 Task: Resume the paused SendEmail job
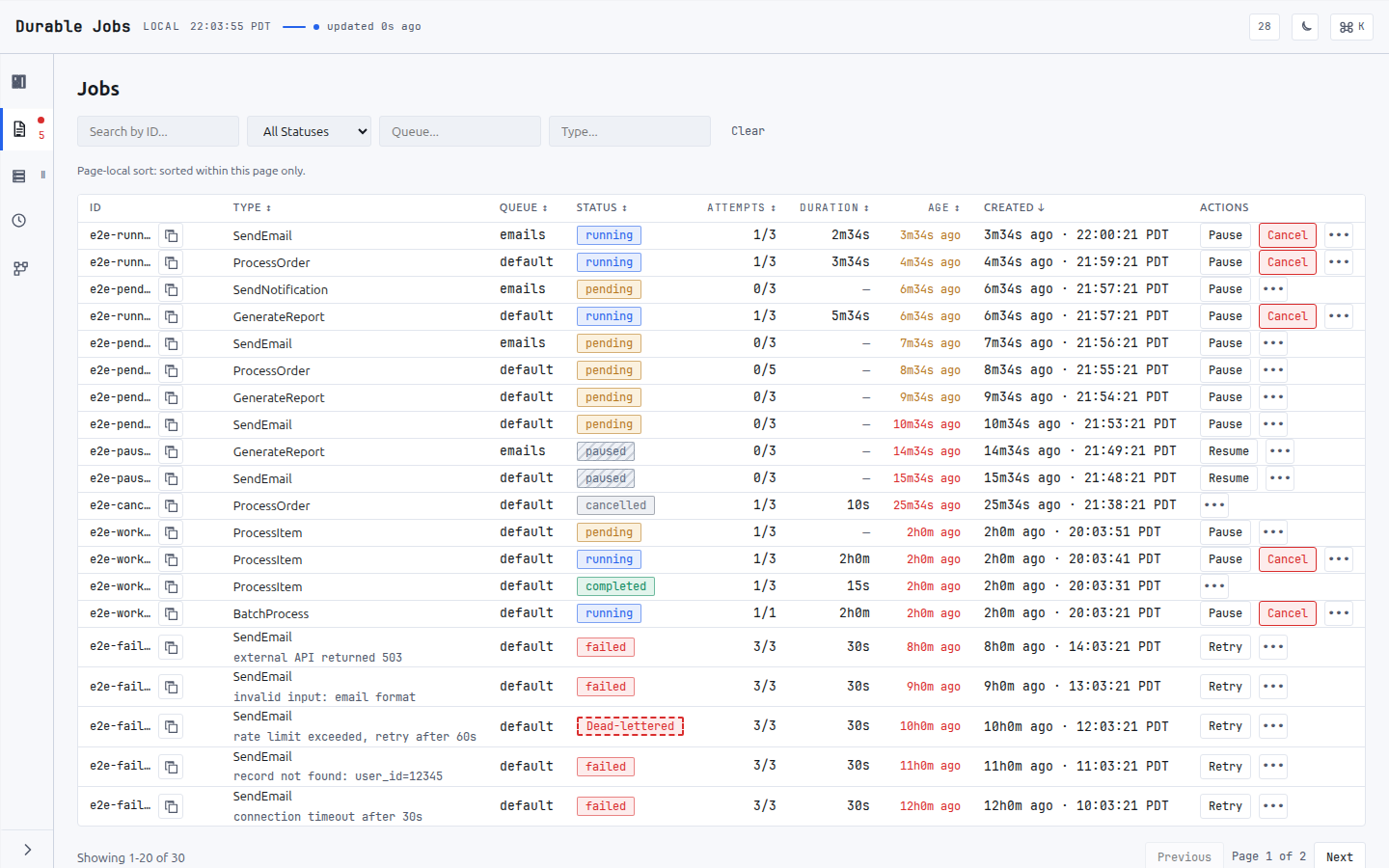(x=1229, y=478)
